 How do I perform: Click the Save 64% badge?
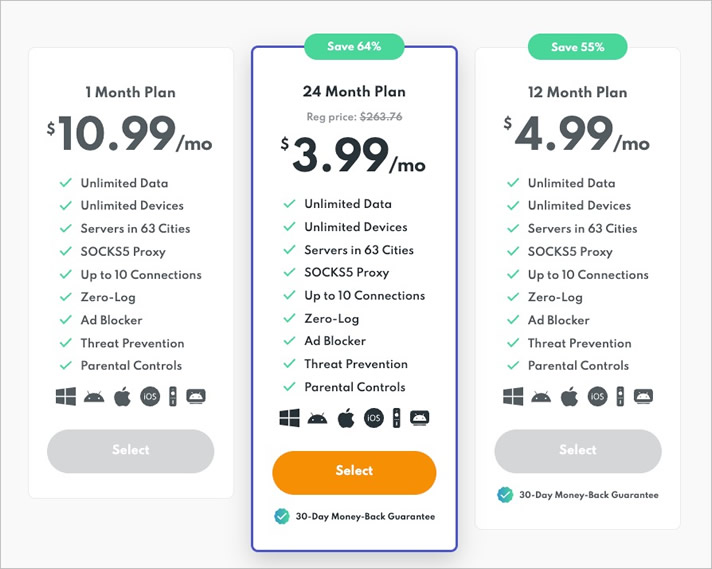[x=354, y=46]
